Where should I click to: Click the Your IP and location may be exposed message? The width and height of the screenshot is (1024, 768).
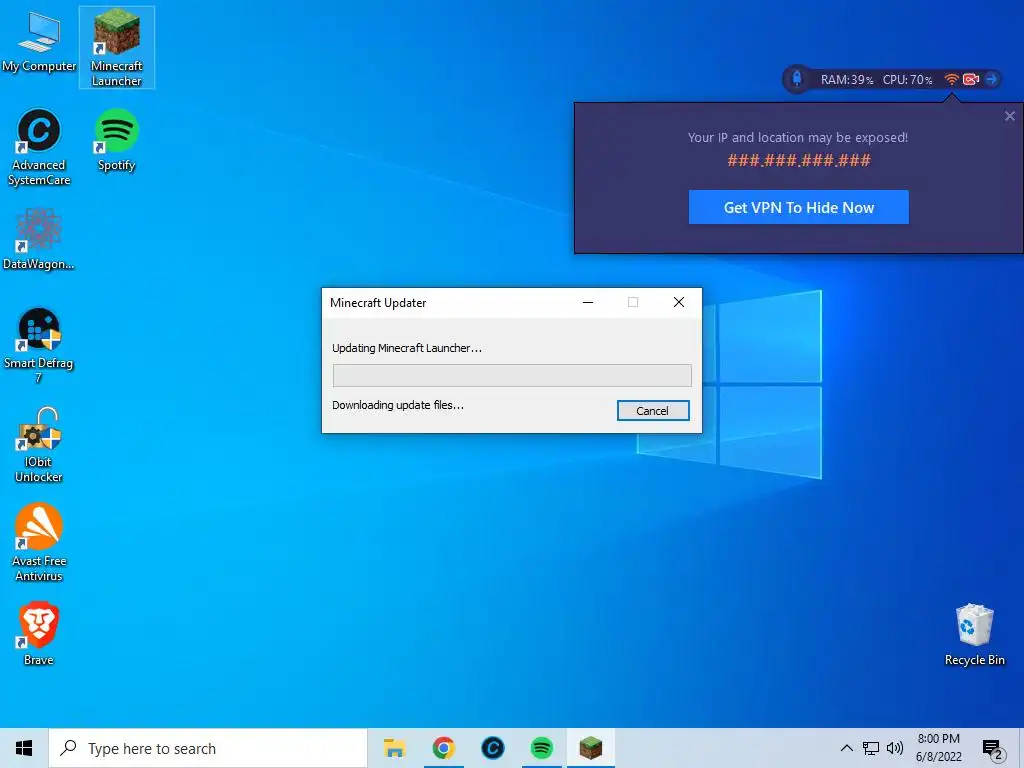click(797, 137)
